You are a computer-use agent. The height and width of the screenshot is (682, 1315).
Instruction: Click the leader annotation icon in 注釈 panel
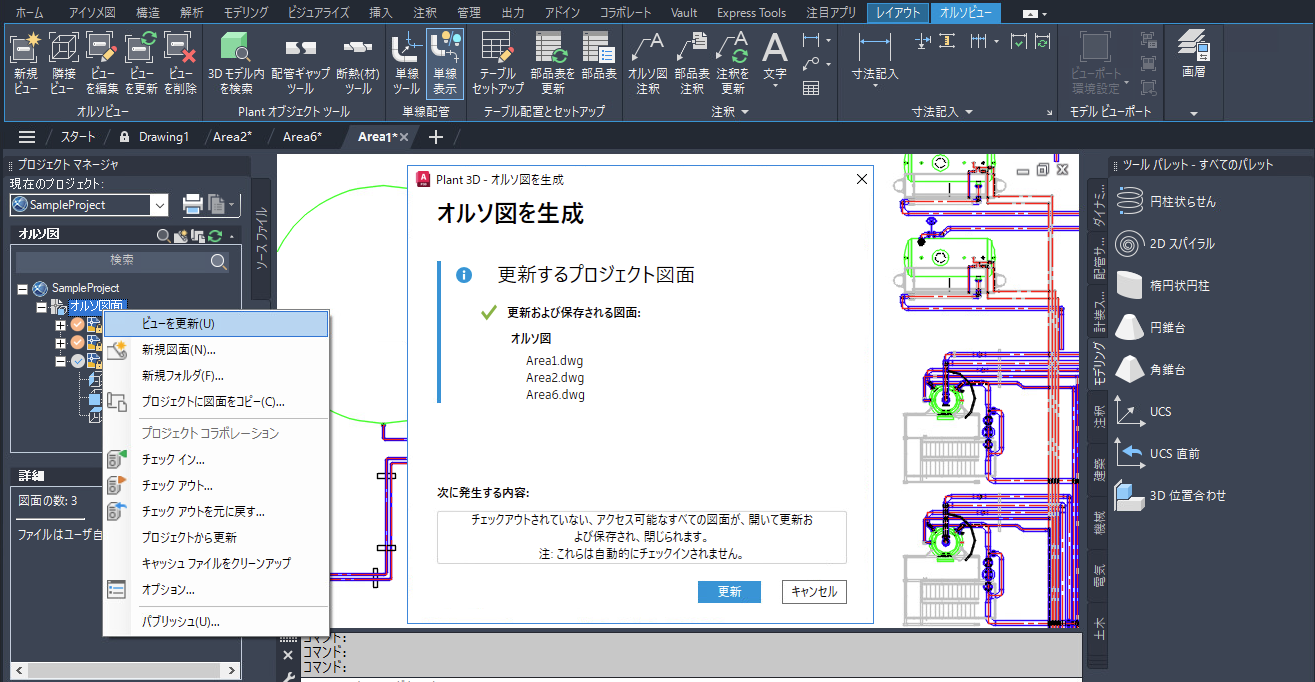tap(811, 64)
